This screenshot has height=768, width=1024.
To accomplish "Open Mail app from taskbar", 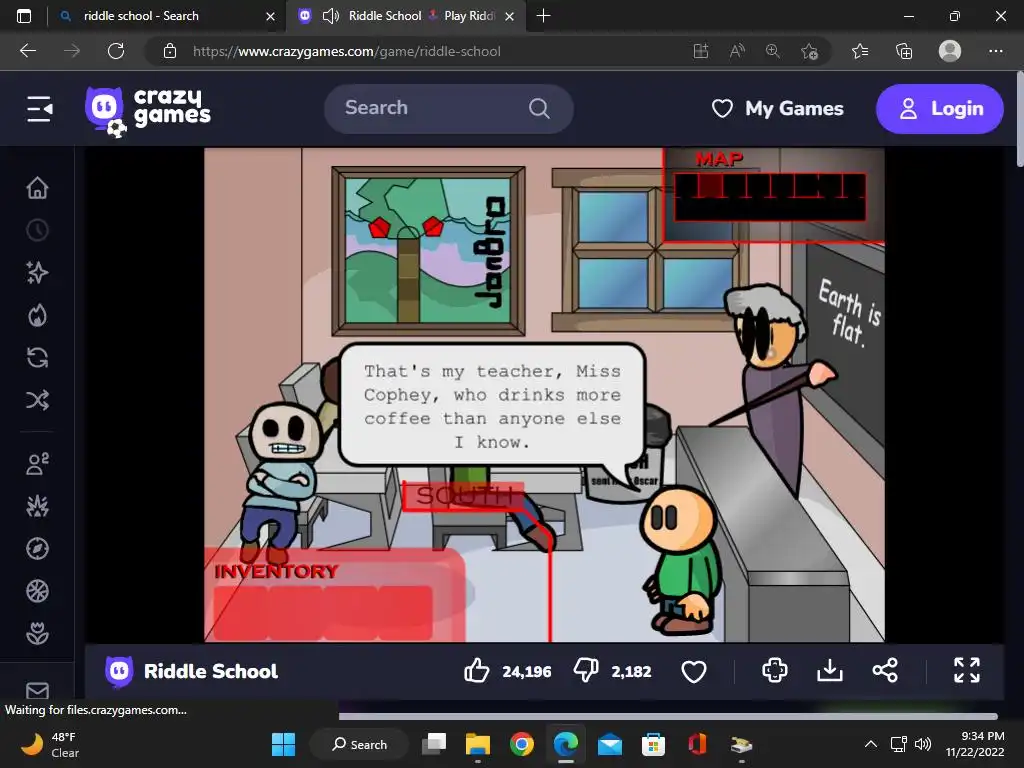I will click(x=610, y=744).
